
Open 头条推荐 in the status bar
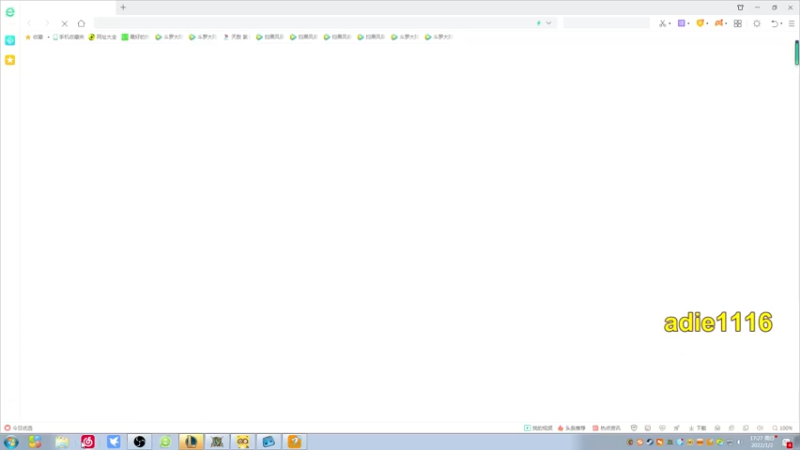(571, 428)
